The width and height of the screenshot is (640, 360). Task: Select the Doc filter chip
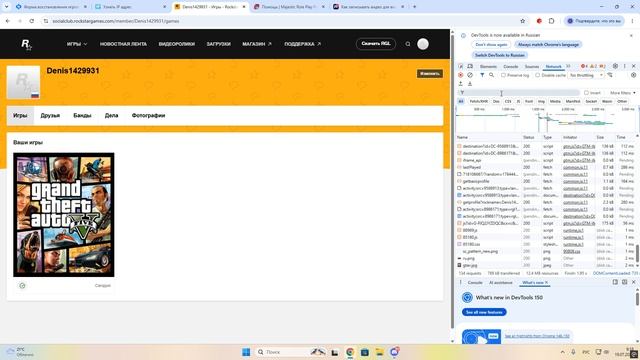tap(496, 101)
